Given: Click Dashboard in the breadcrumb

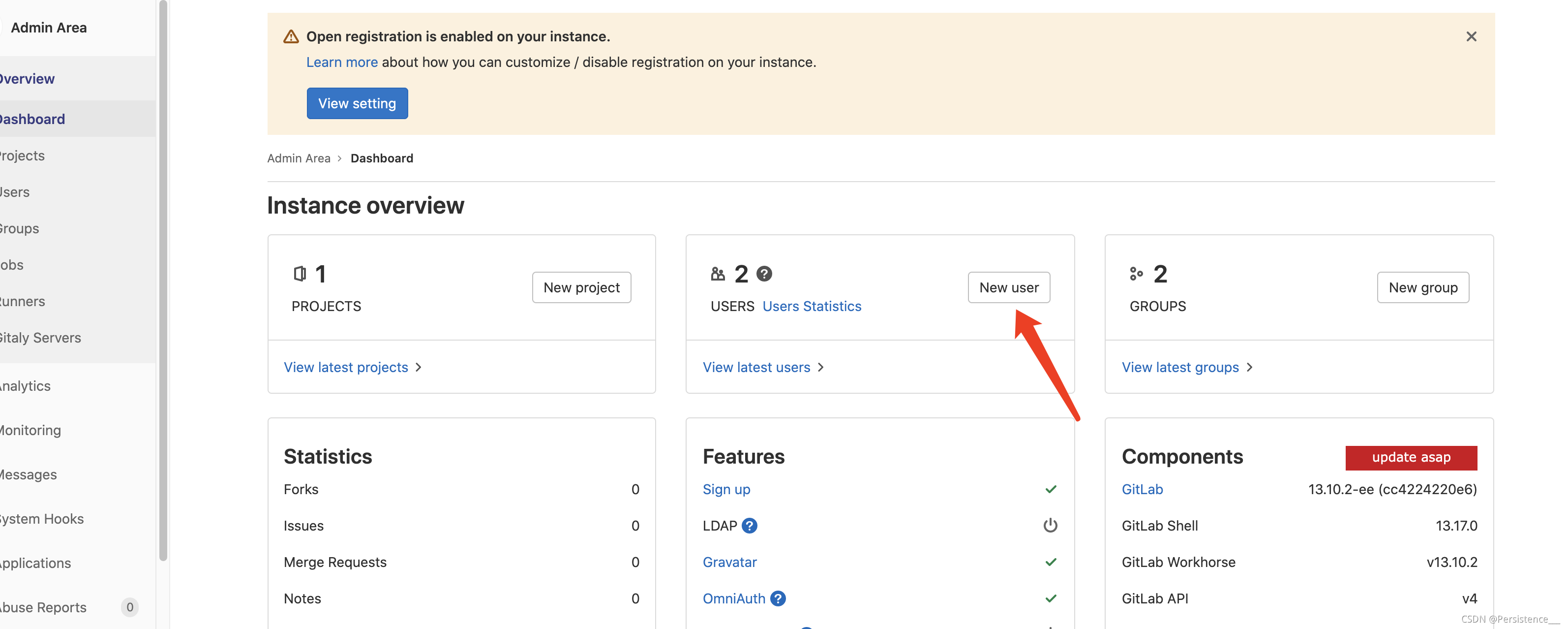Looking at the screenshot, I should click(x=382, y=158).
